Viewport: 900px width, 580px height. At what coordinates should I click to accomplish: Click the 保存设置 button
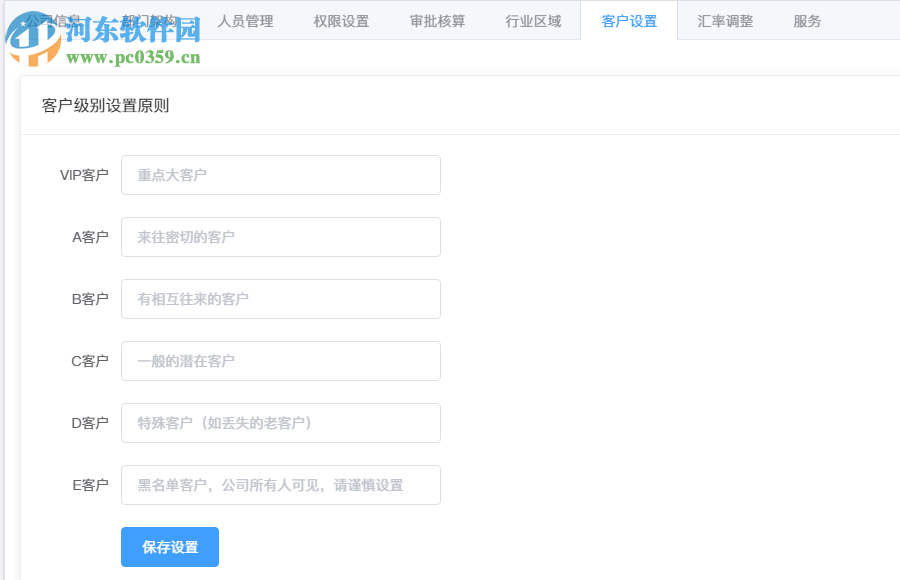[x=169, y=547]
